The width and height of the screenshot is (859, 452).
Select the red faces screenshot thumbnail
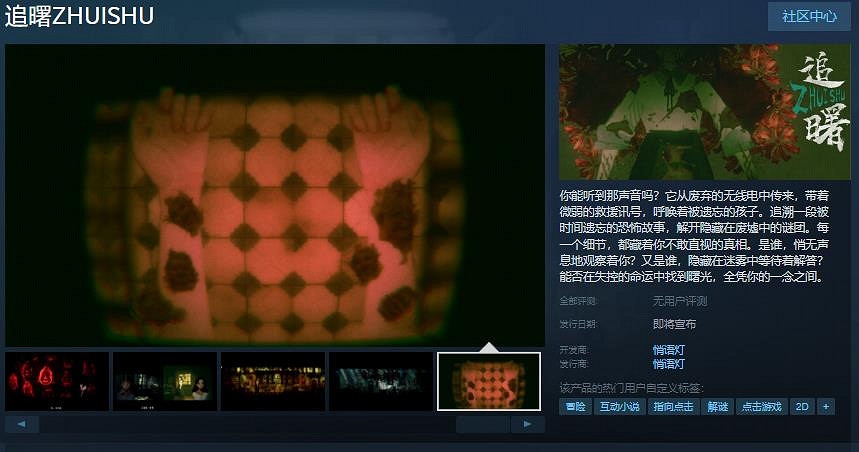[57, 381]
